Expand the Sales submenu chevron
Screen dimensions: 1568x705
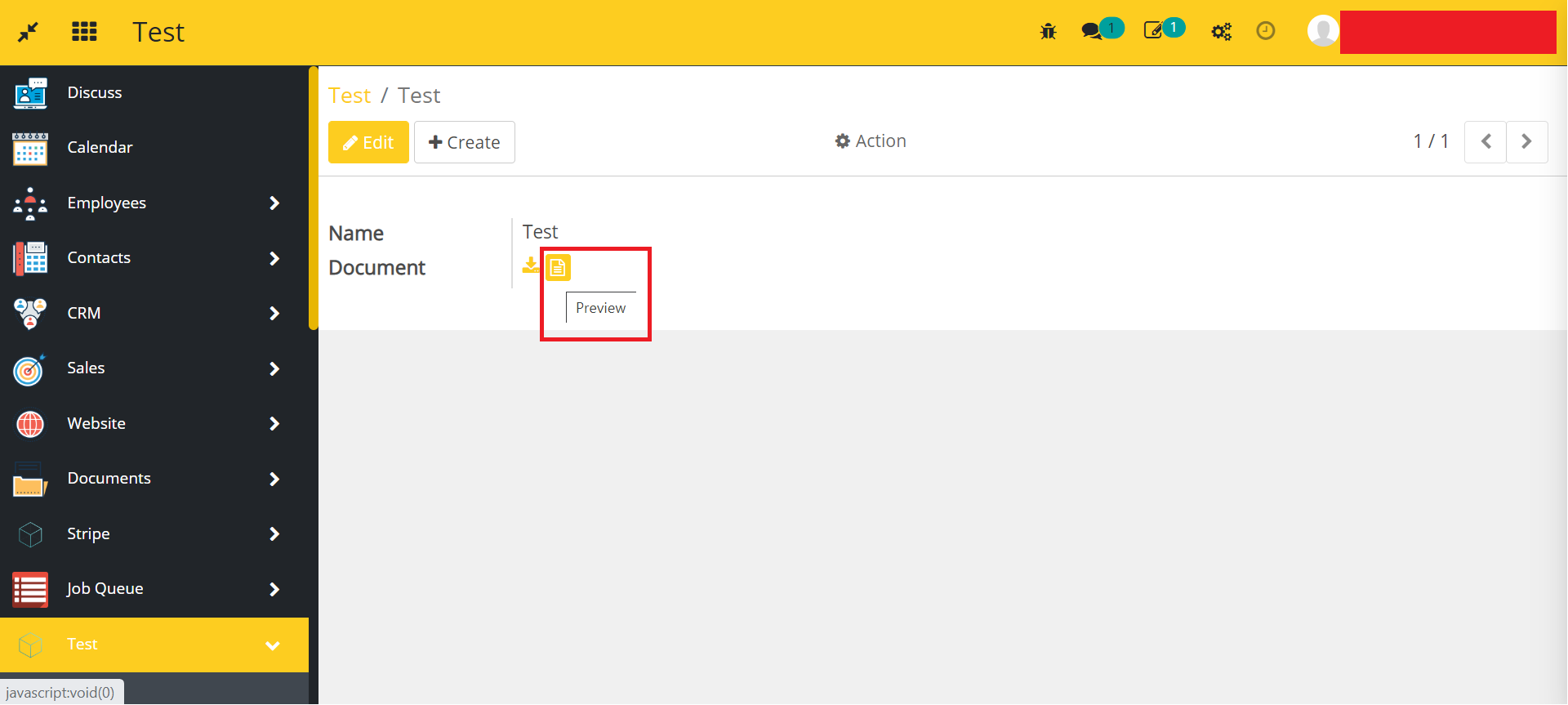click(x=274, y=368)
